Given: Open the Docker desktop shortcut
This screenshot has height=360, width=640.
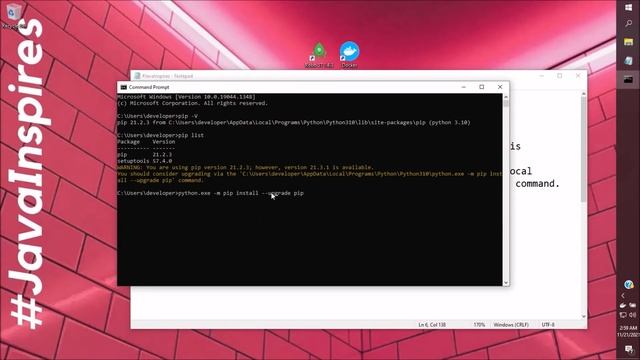Looking at the screenshot, I should pyautogui.click(x=349, y=54).
